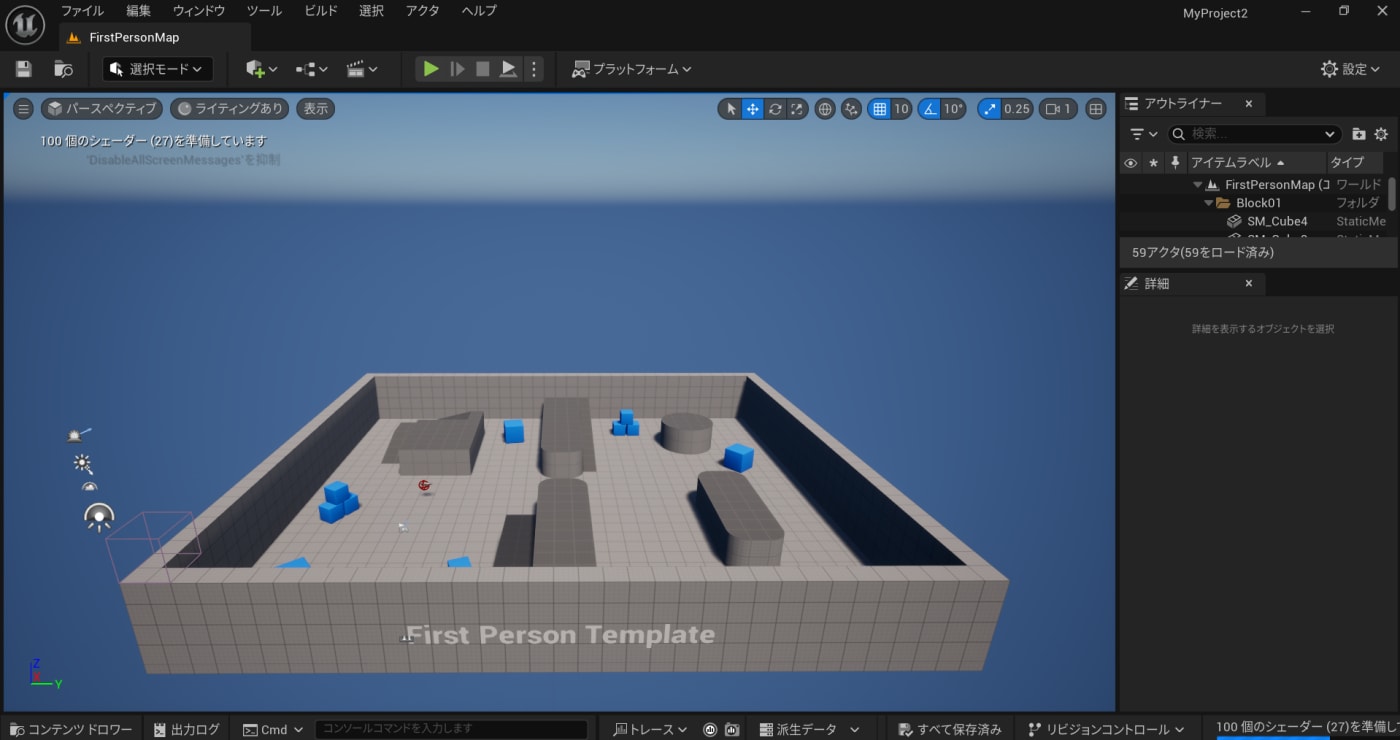Open the アクタ menu
The height and width of the screenshot is (740, 1400).
click(423, 11)
